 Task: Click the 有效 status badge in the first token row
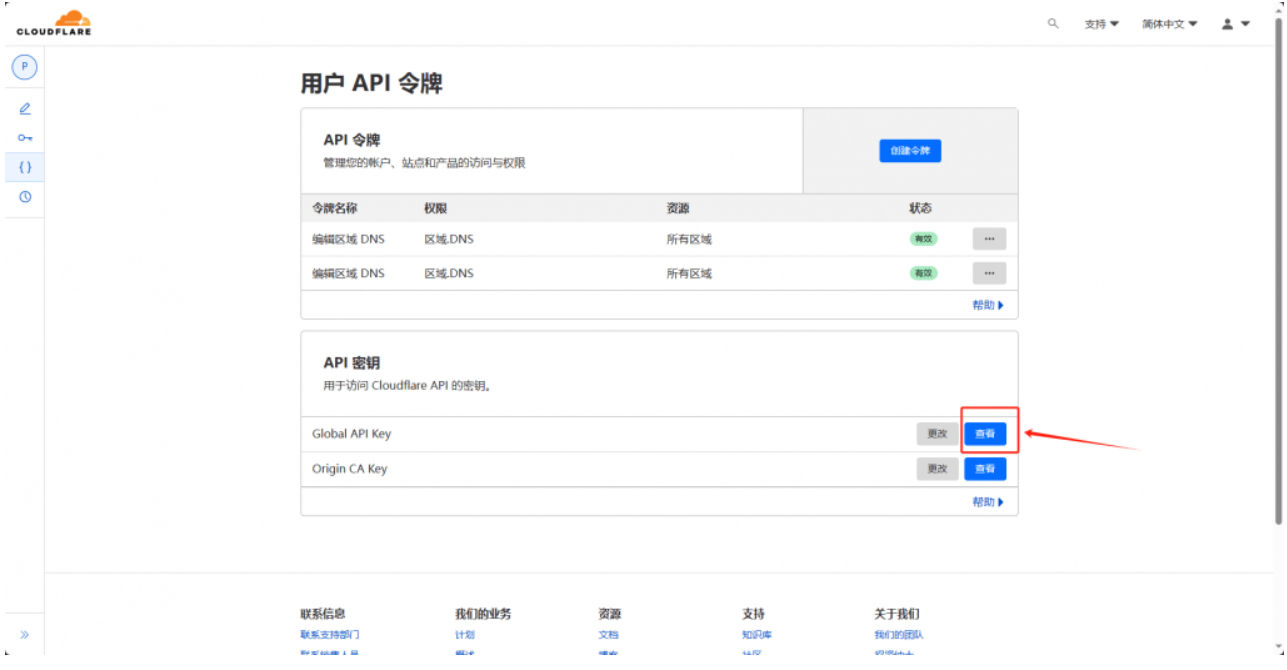point(923,239)
